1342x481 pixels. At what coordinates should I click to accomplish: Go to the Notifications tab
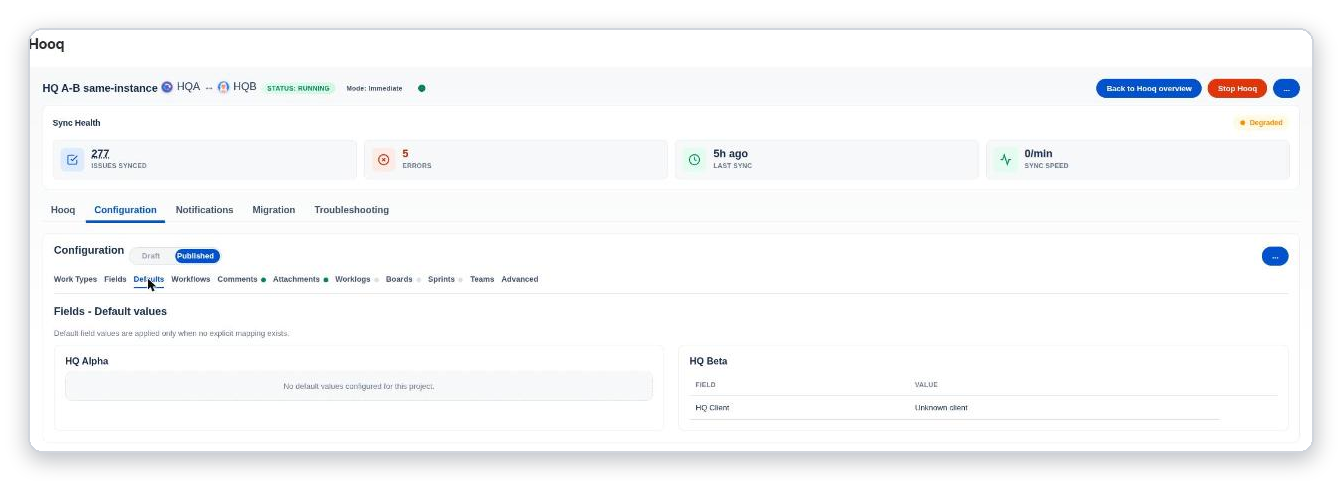(204, 210)
